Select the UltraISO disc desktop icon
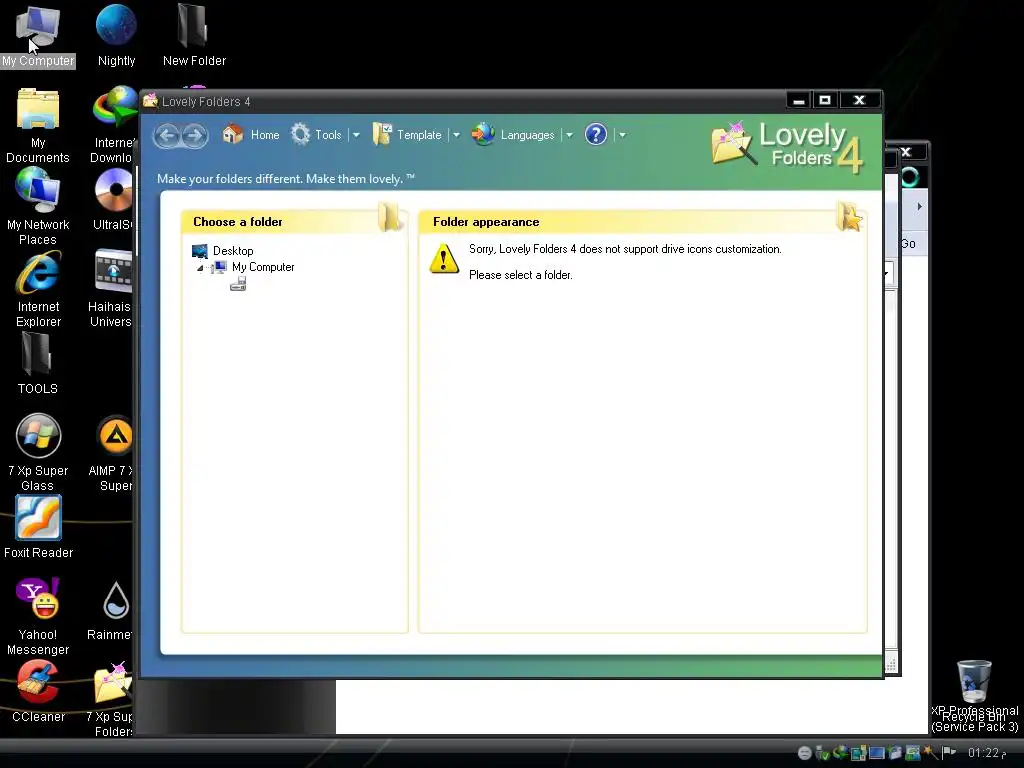This screenshot has width=1024, height=768. click(x=114, y=200)
